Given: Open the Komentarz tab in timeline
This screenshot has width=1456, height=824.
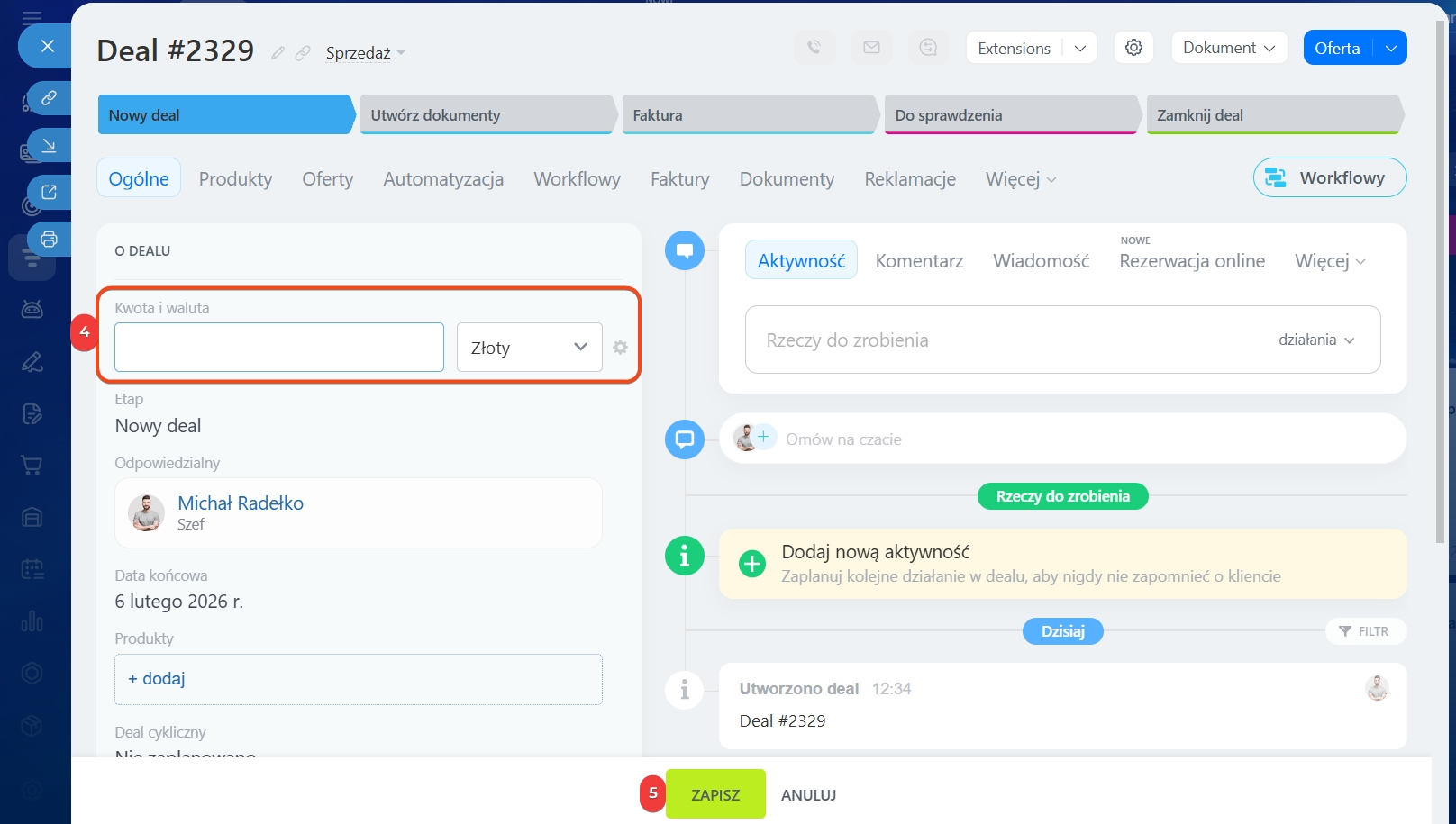Looking at the screenshot, I should point(919,261).
